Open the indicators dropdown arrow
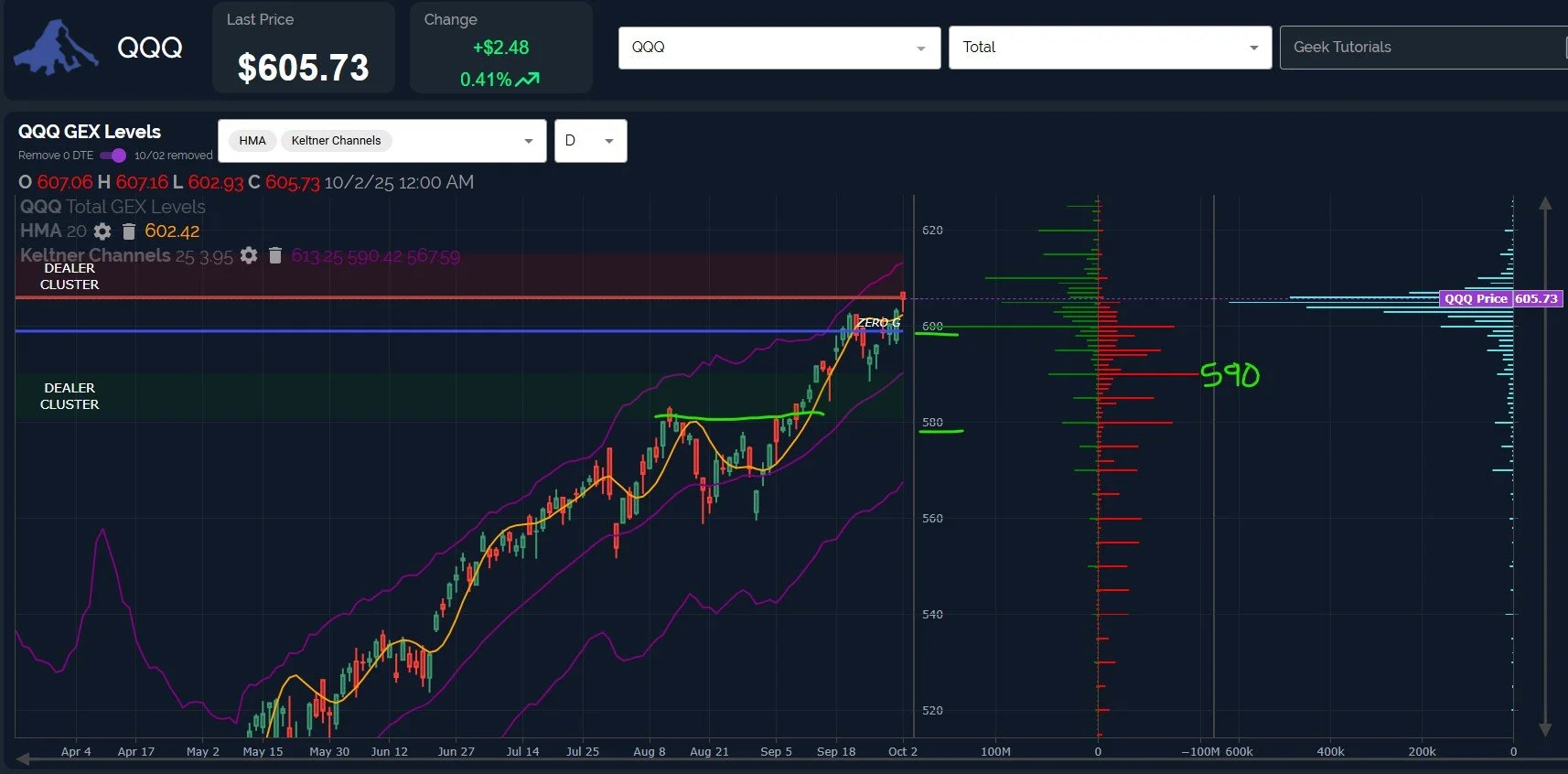This screenshot has width=1568, height=774. (x=528, y=141)
